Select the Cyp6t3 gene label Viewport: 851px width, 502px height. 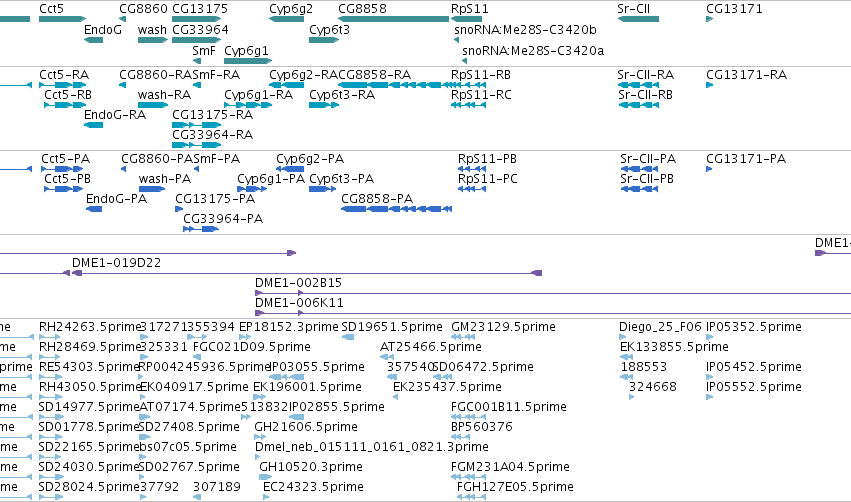click(x=329, y=30)
